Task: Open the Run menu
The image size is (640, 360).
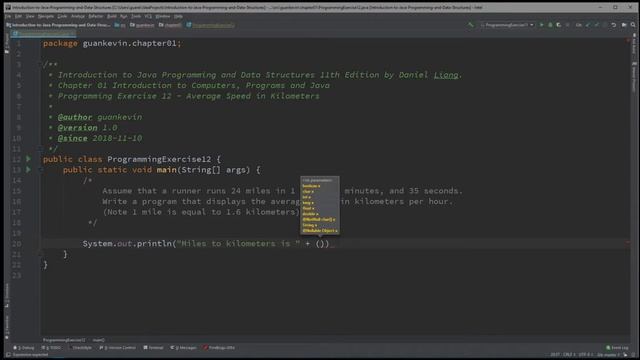Action: coord(124,16)
